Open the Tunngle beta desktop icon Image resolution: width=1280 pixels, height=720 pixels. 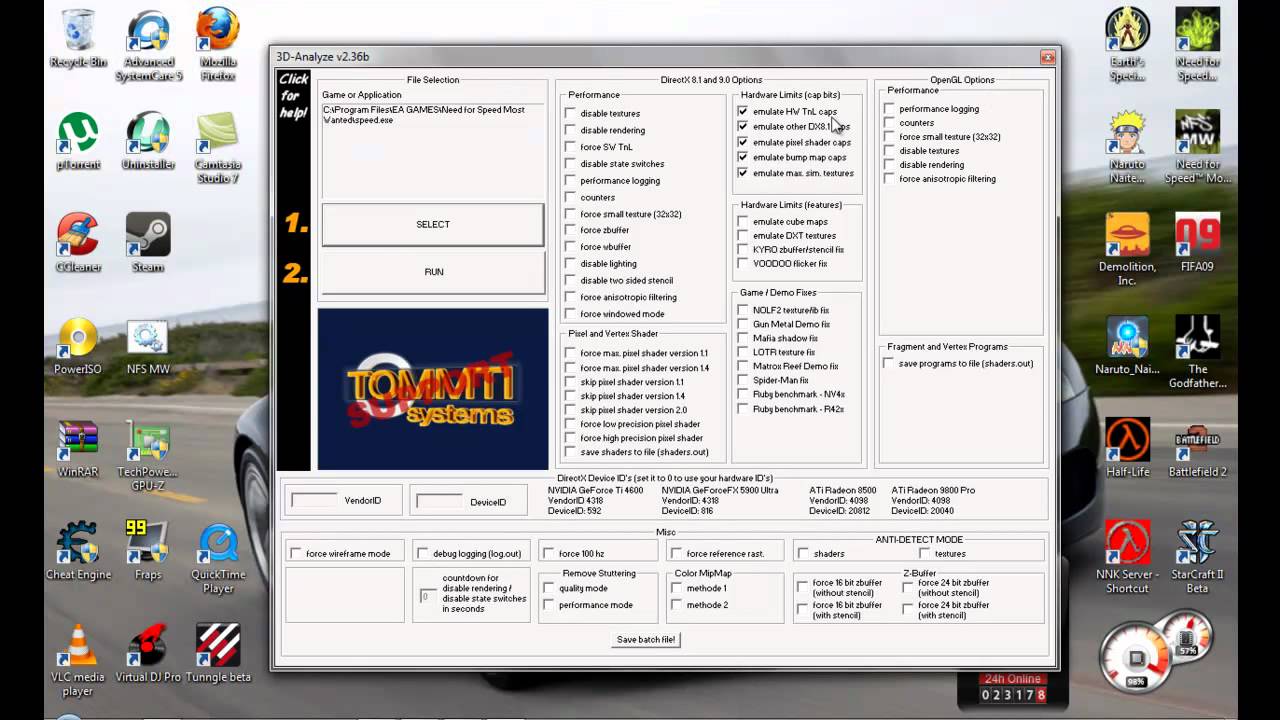pos(218,653)
